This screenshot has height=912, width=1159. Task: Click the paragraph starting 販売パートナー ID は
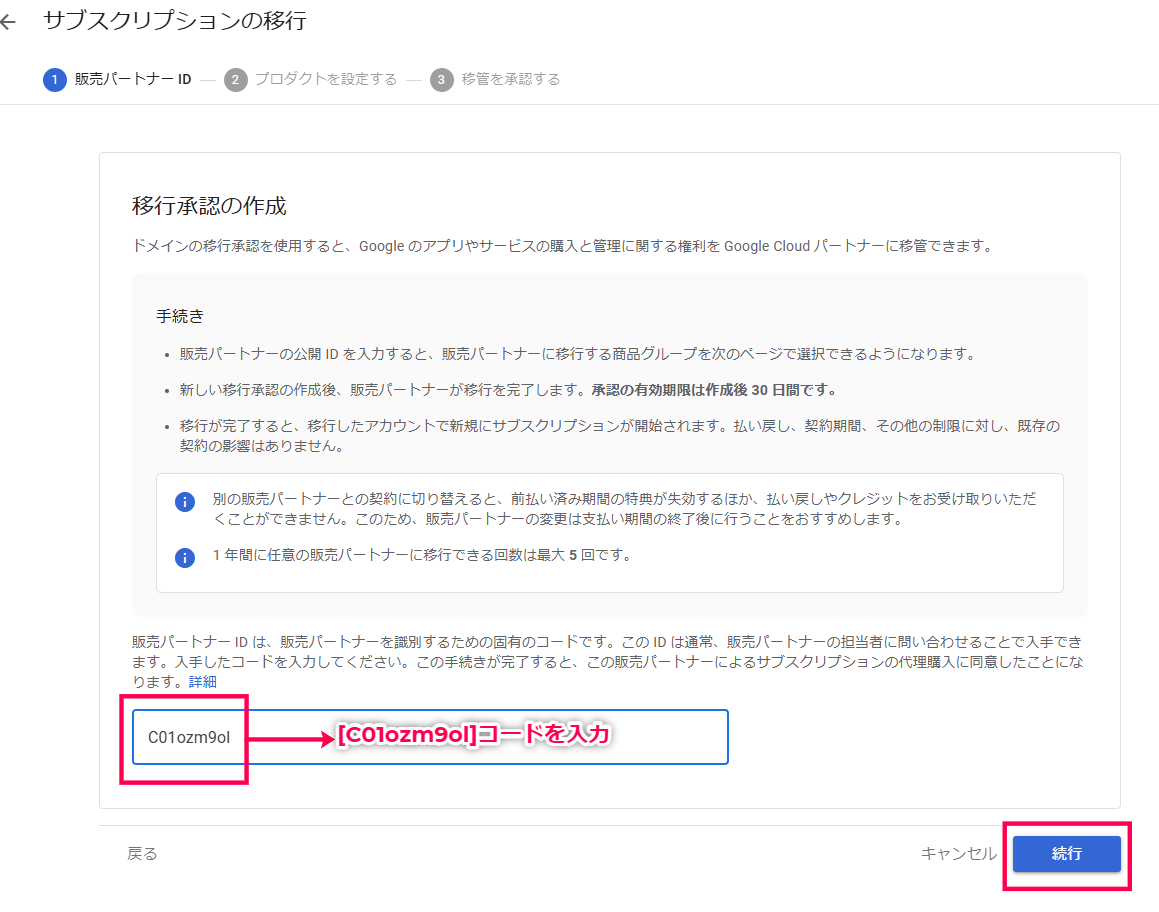(608, 661)
